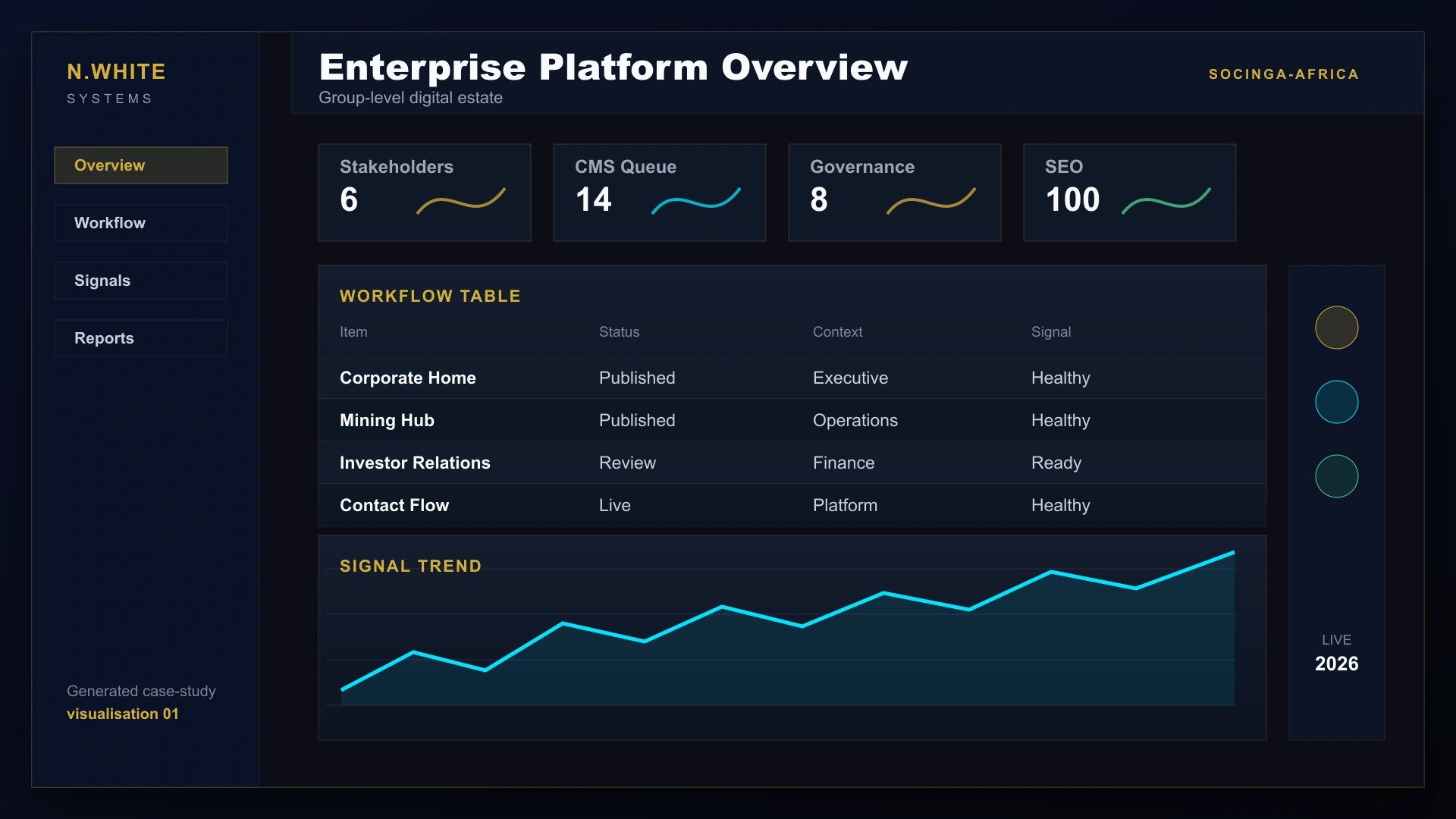Click the SOCINGA-AFRICA label
Viewport: 1456px width, 819px height.
(1284, 74)
